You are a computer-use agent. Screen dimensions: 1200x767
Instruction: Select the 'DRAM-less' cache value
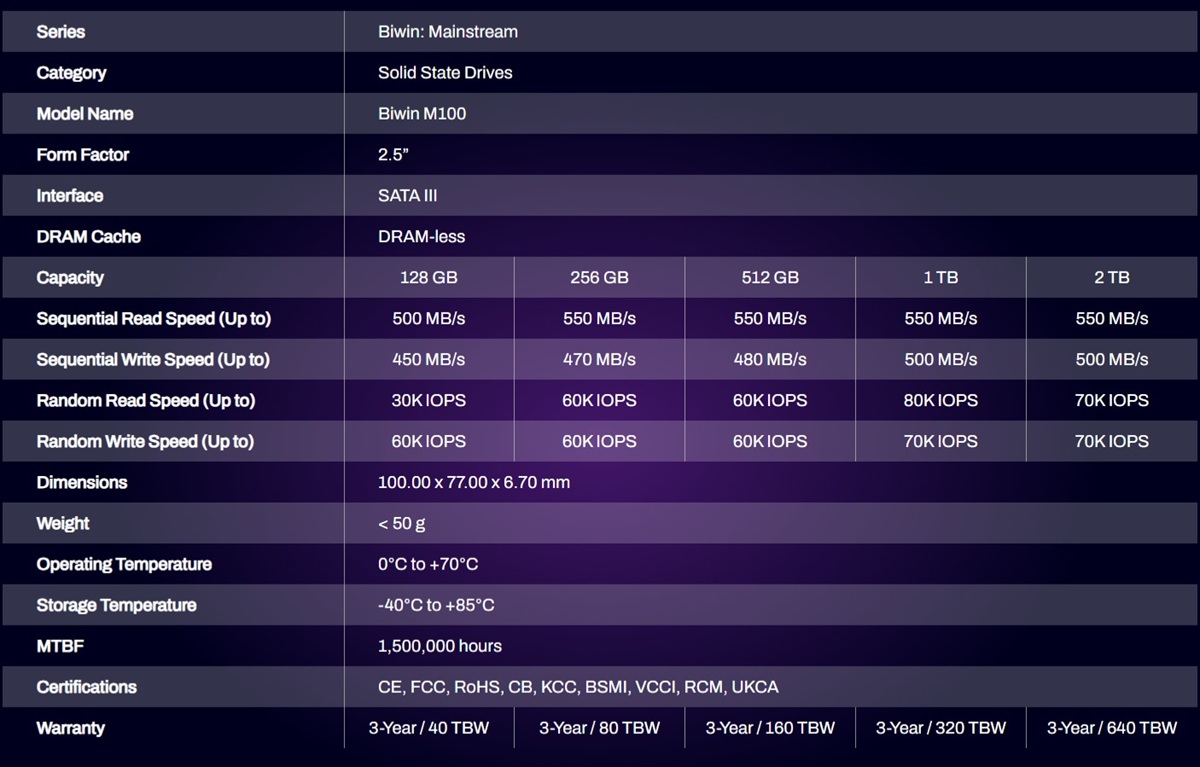click(x=421, y=237)
